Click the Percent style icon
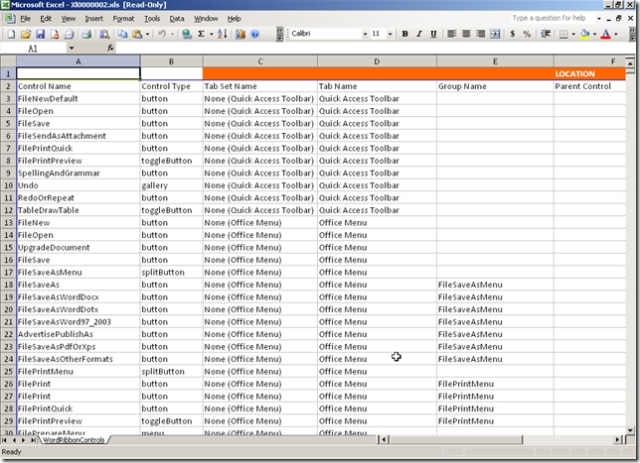Screen dimensions: 640x463 (x=527, y=34)
